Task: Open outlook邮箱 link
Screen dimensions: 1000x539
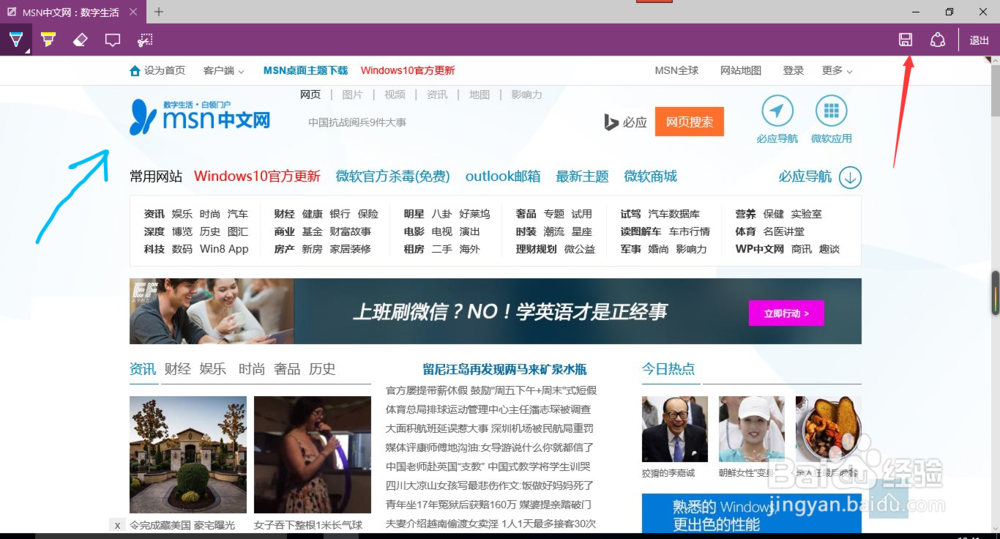Action: [503, 176]
